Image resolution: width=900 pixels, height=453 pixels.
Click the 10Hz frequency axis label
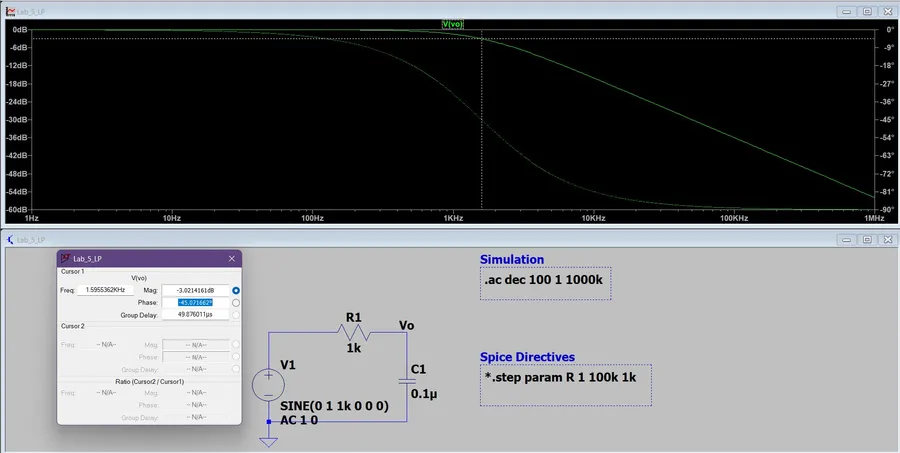[172, 219]
